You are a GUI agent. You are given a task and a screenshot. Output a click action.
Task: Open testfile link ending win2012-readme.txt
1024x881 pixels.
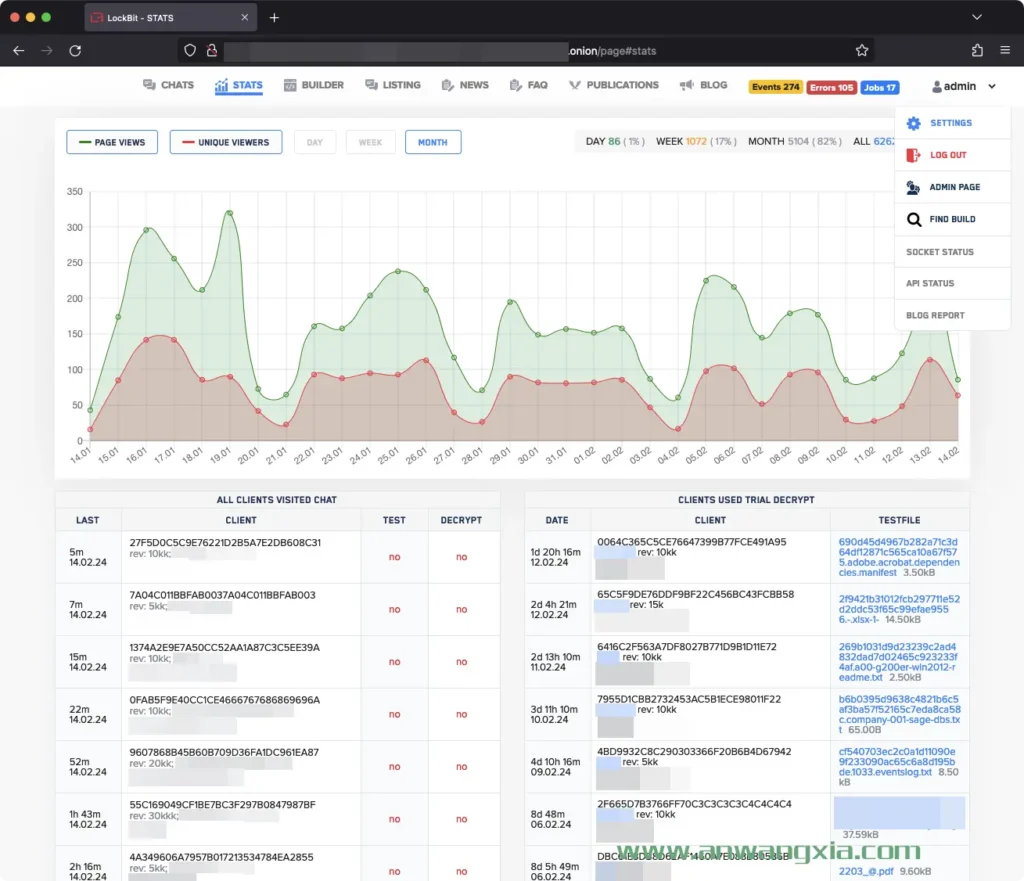(x=898, y=662)
